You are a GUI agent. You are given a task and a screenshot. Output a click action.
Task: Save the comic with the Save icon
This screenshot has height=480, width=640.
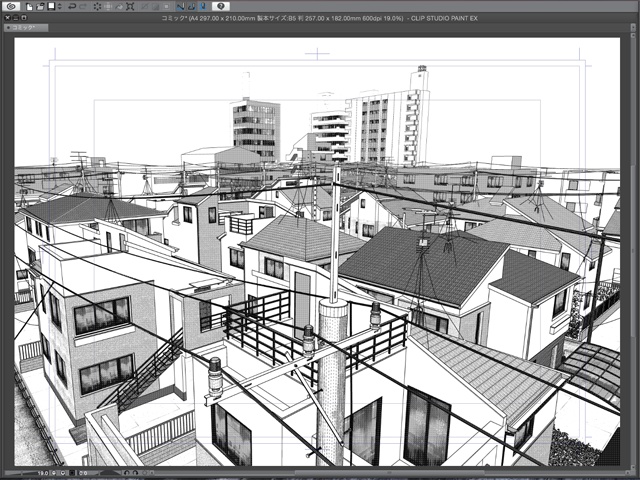click(51, 6)
